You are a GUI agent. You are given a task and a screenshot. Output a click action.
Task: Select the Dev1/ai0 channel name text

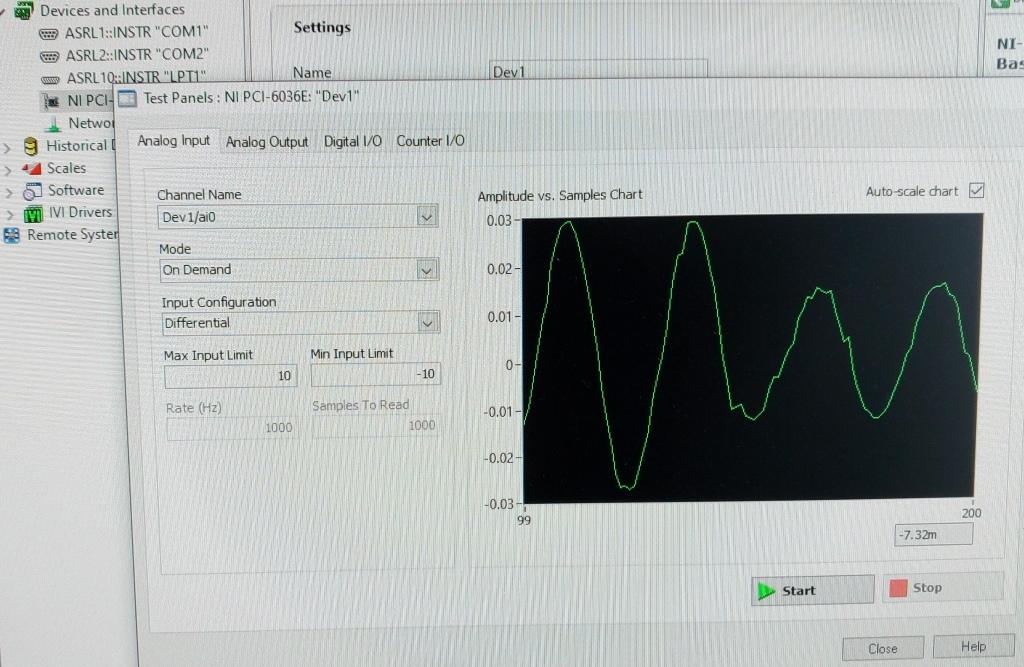coord(189,218)
